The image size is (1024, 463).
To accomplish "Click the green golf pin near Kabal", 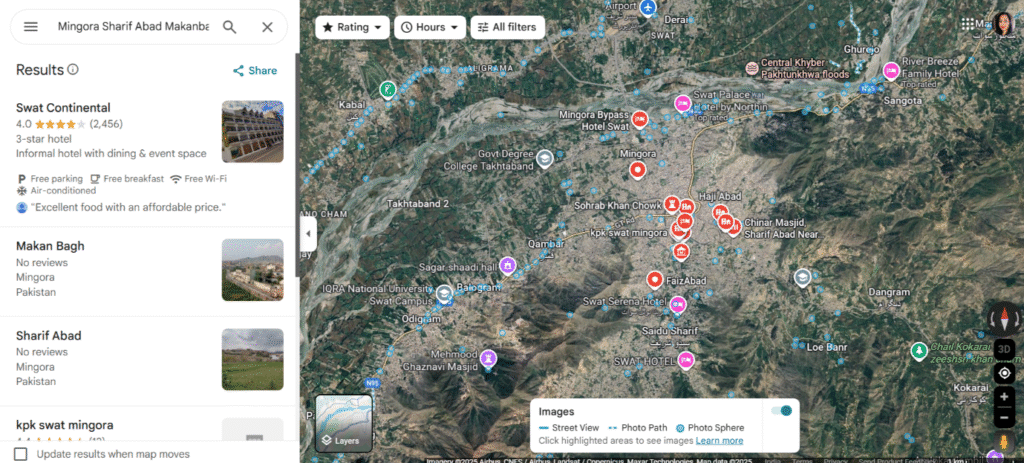I will 388,89.
